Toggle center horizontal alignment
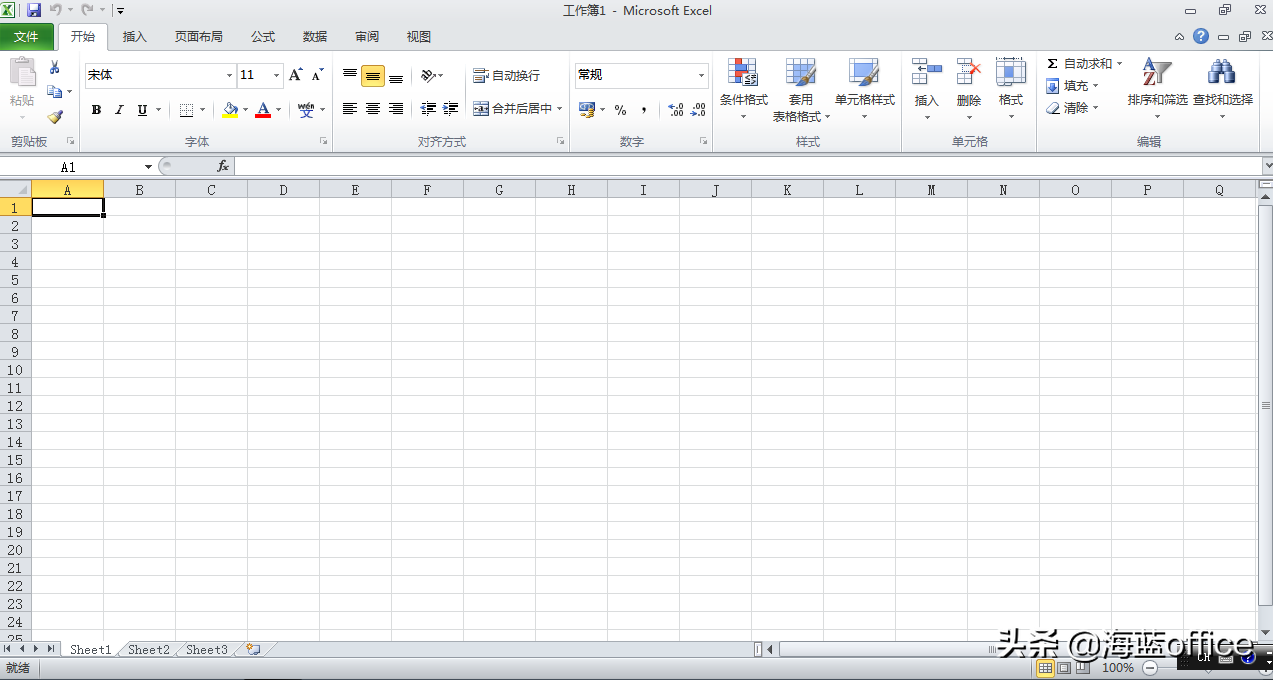This screenshot has width=1273, height=680. tap(373, 108)
